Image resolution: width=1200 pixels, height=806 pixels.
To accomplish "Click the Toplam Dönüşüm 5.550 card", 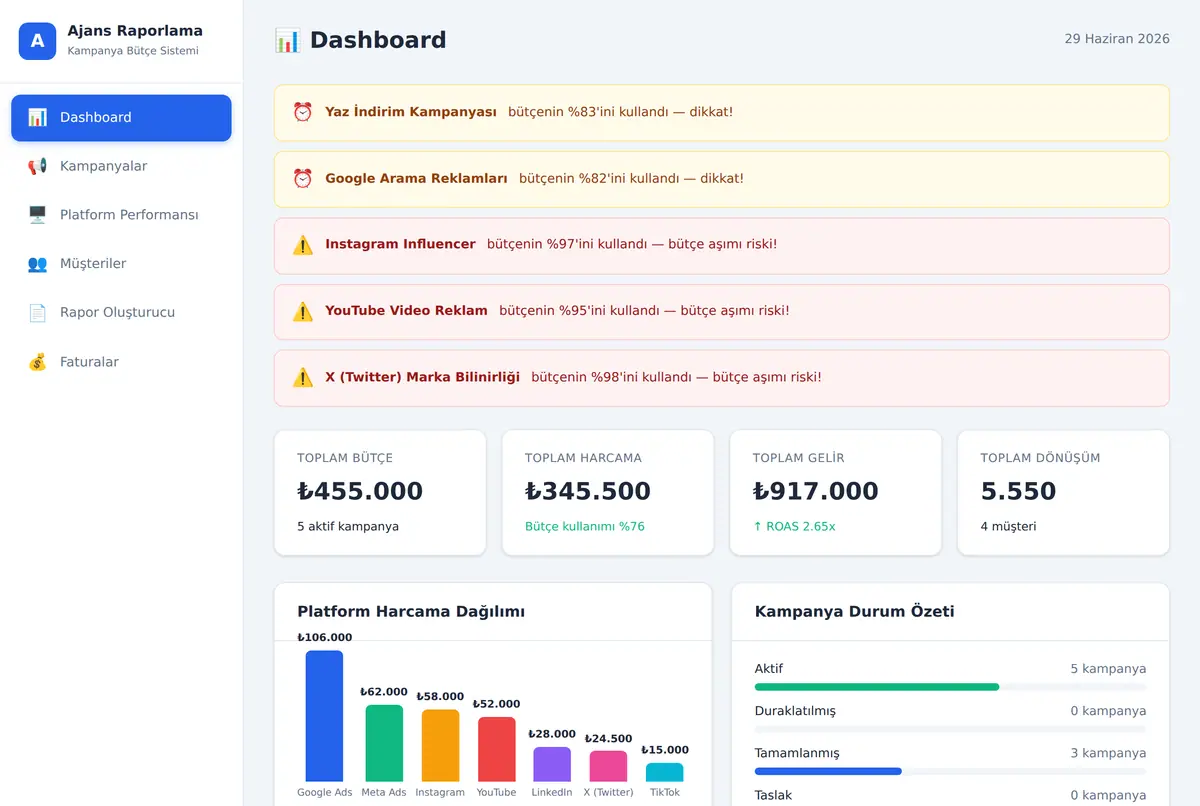I will click(x=1064, y=493).
